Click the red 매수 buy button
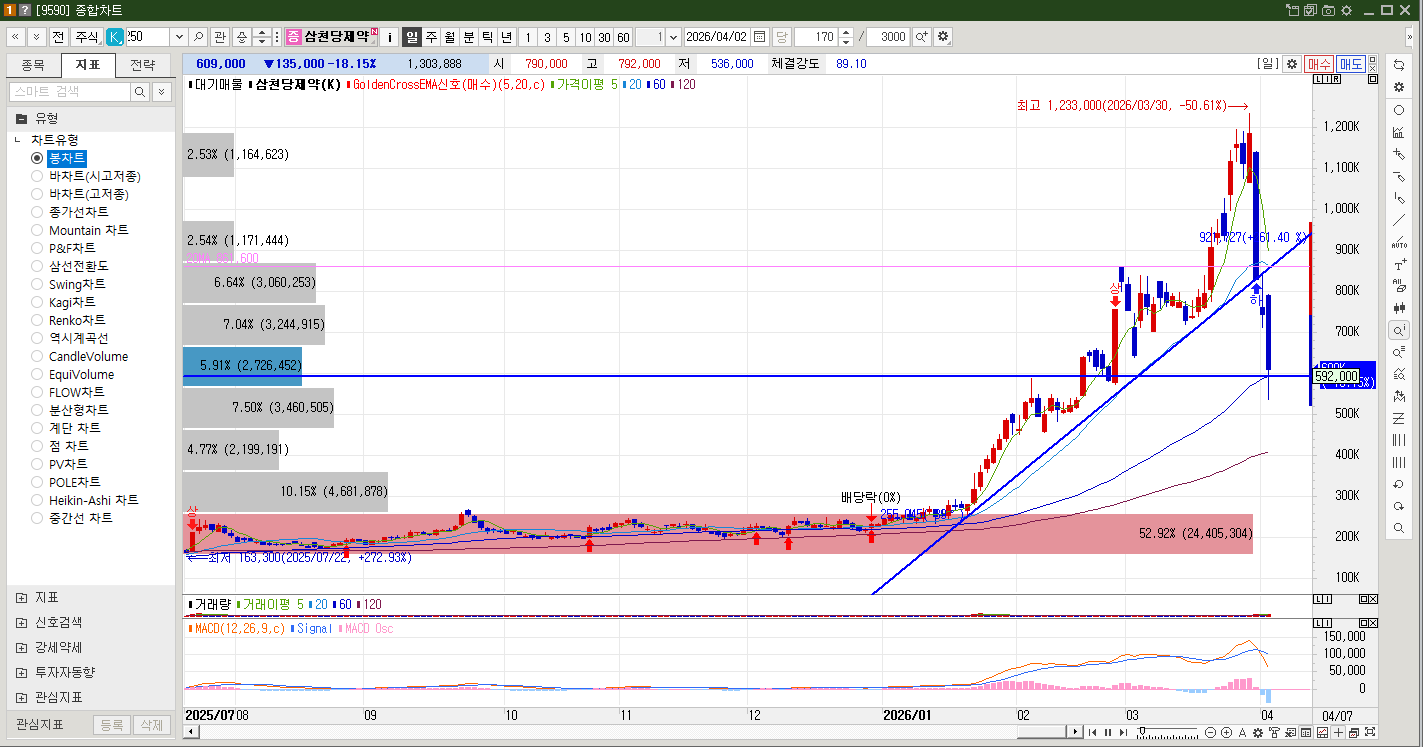The width and height of the screenshot is (1423, 747). pos(1319,64)
